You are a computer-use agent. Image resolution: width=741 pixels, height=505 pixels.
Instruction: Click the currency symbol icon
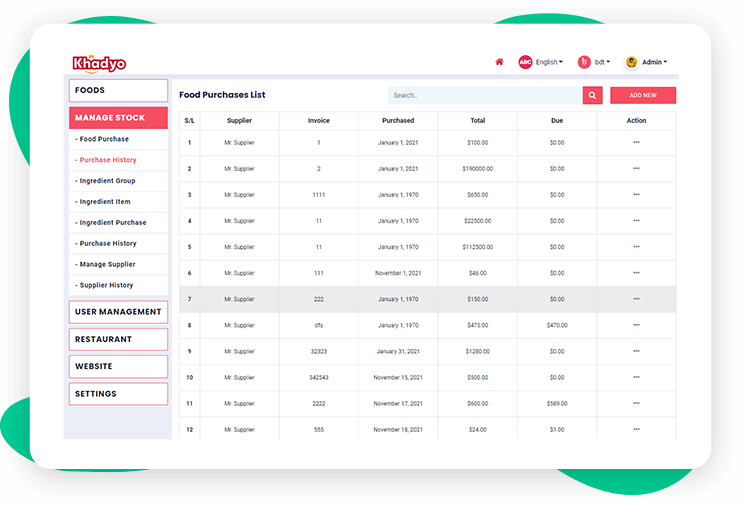tap(584, 62)
